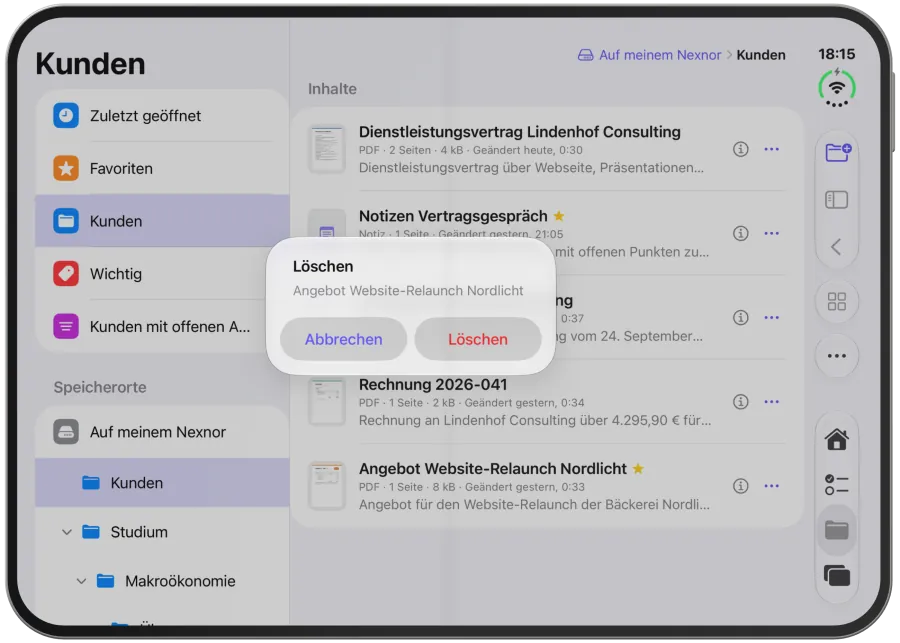Screen dimensions: 900x643
Task: Open more options for Notizen Vertragsgespräch
Action: tap(771, 233)
